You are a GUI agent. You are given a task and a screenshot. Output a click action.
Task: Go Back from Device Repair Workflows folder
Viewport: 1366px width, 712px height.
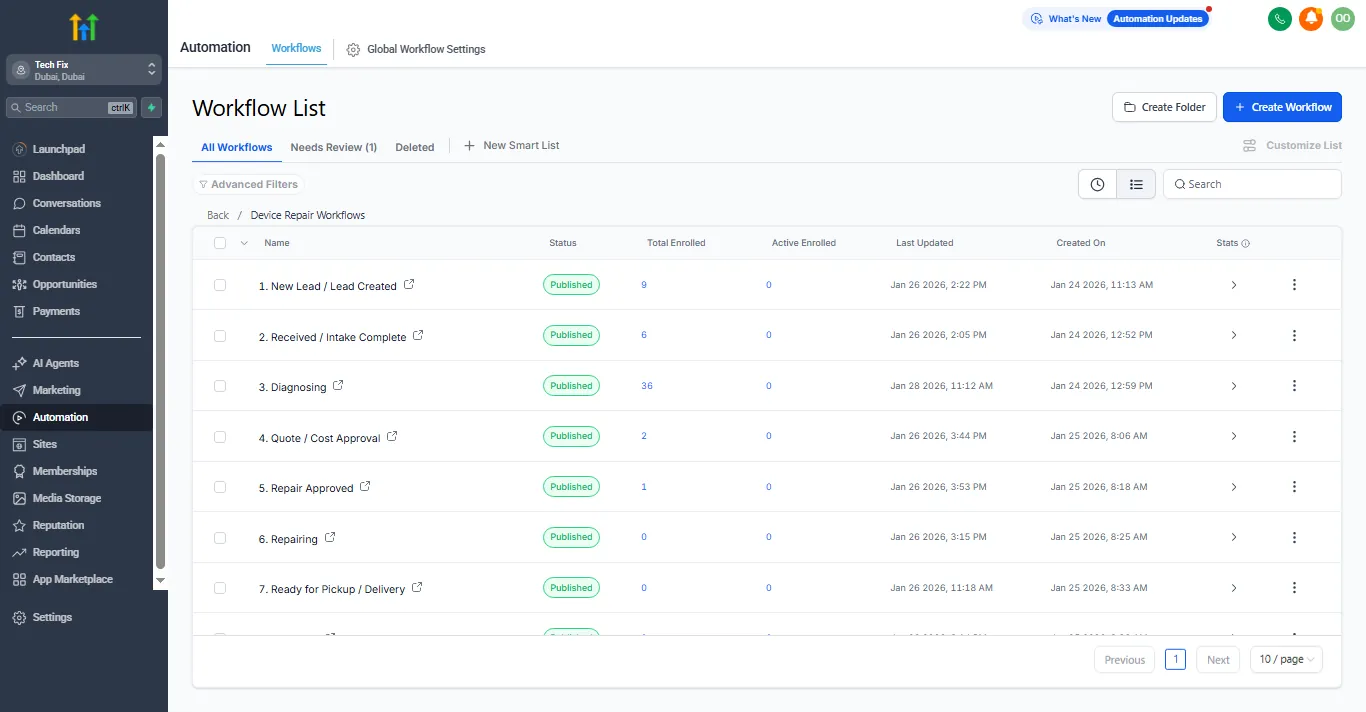(218, 215)
